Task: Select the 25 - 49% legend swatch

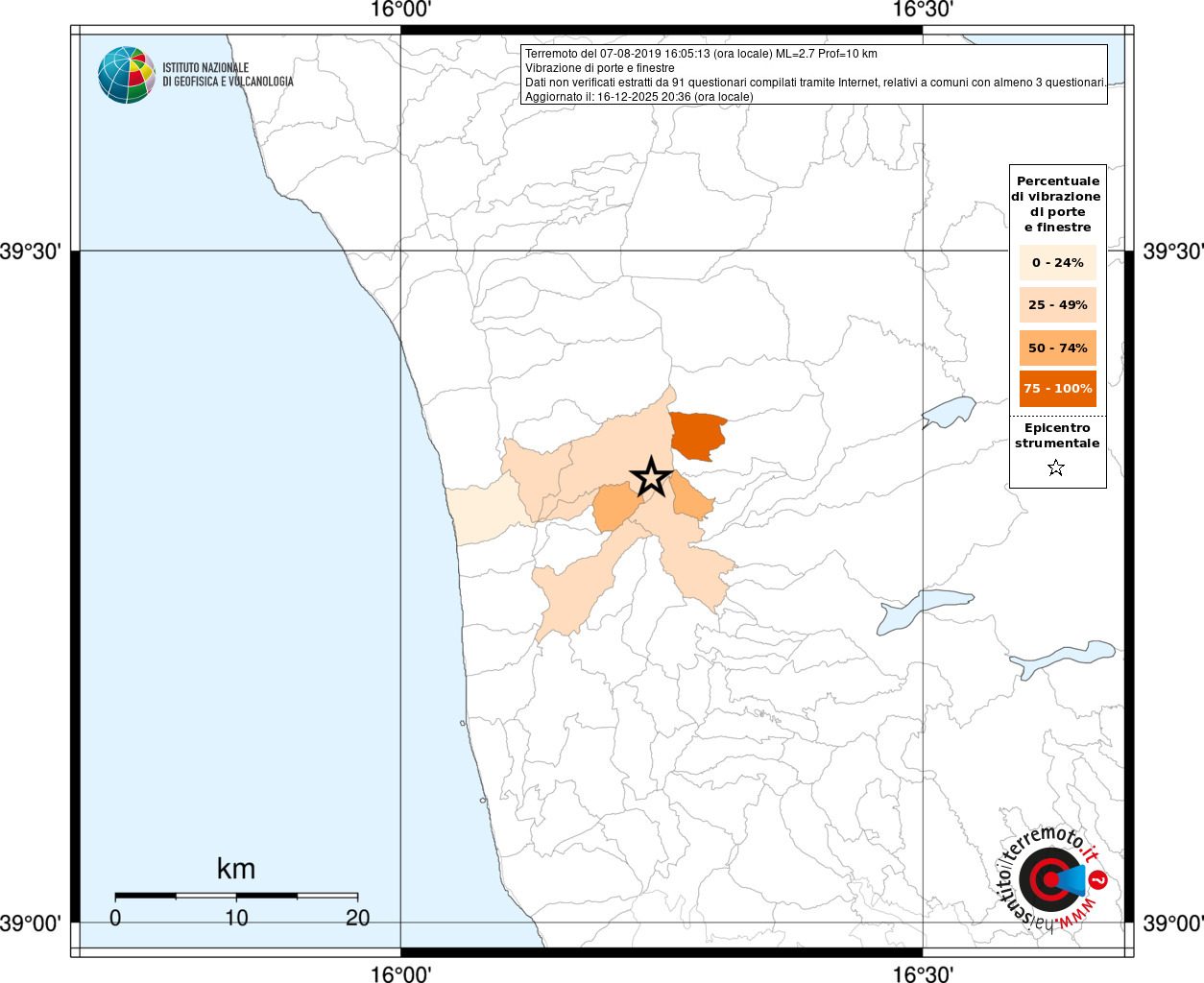Action: click(1057, 304)
